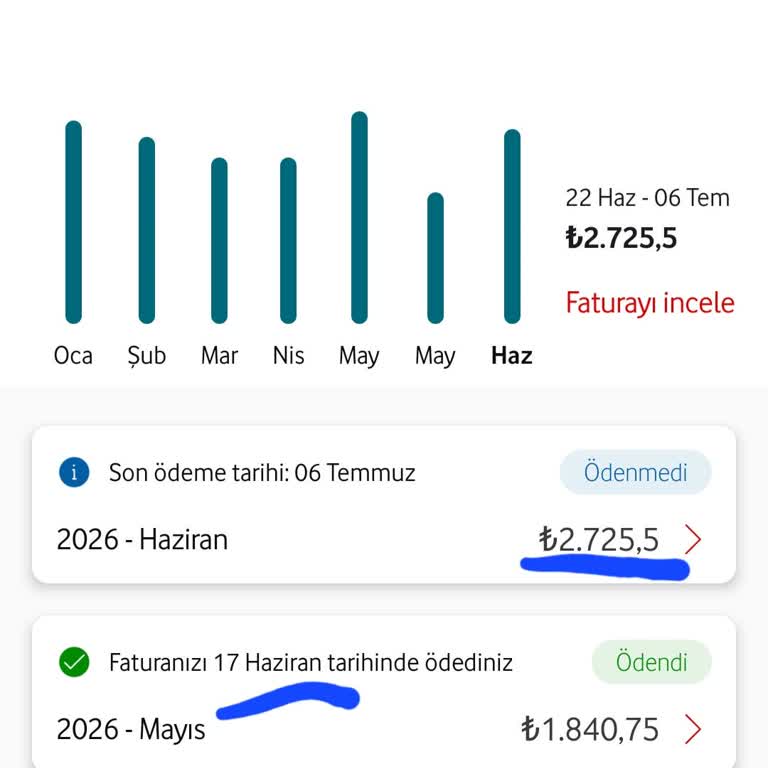Screen dimensions: 768x768
Task: Select the shortest May bar in the chart
Action: (x=435, y=258)
